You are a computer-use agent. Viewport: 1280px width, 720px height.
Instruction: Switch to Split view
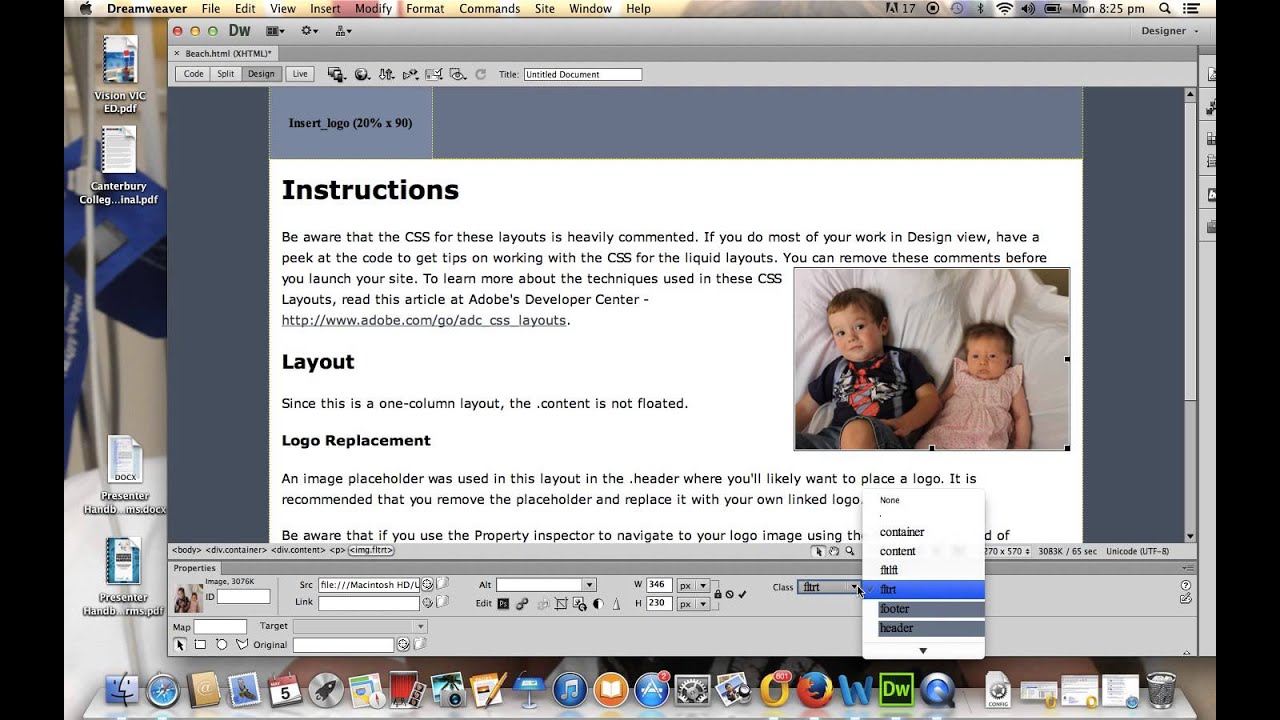point(226,74)
